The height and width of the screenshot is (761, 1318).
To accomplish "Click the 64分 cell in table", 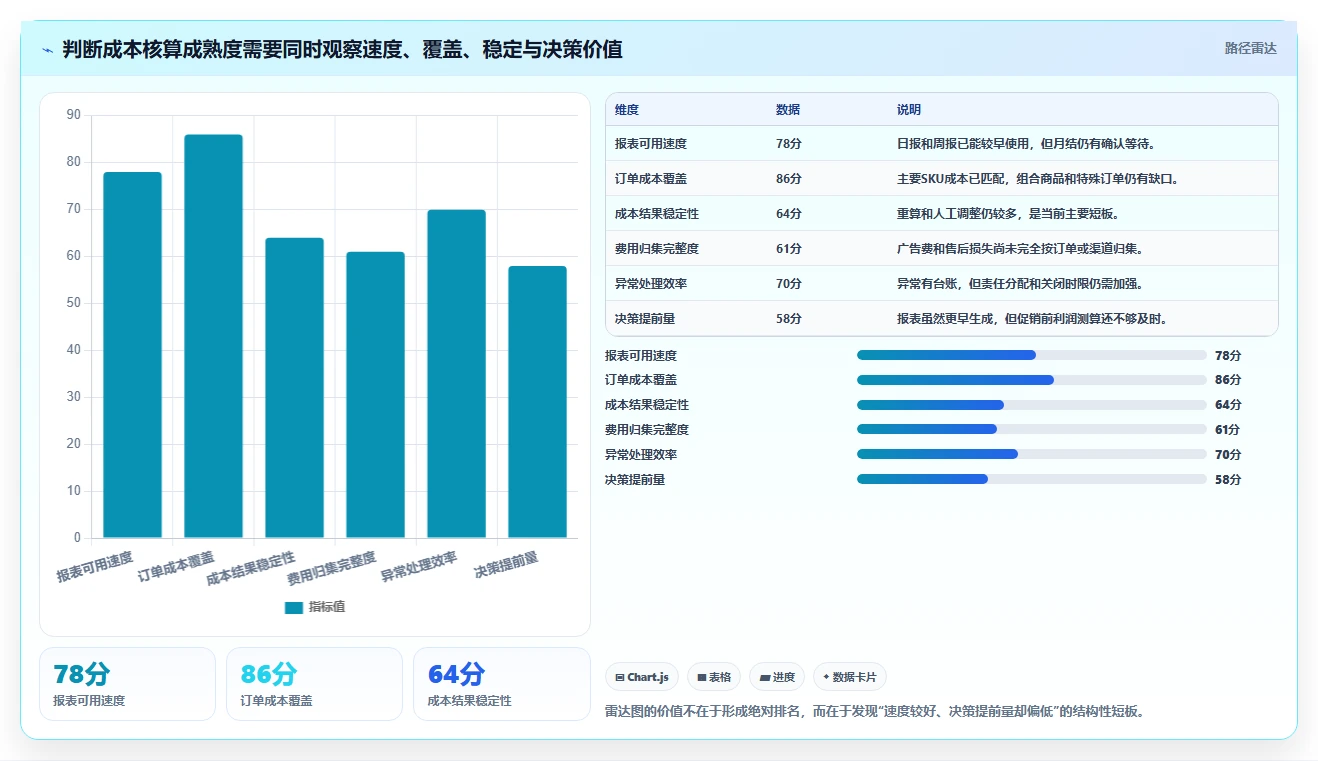I will click(x=788, y=214).
